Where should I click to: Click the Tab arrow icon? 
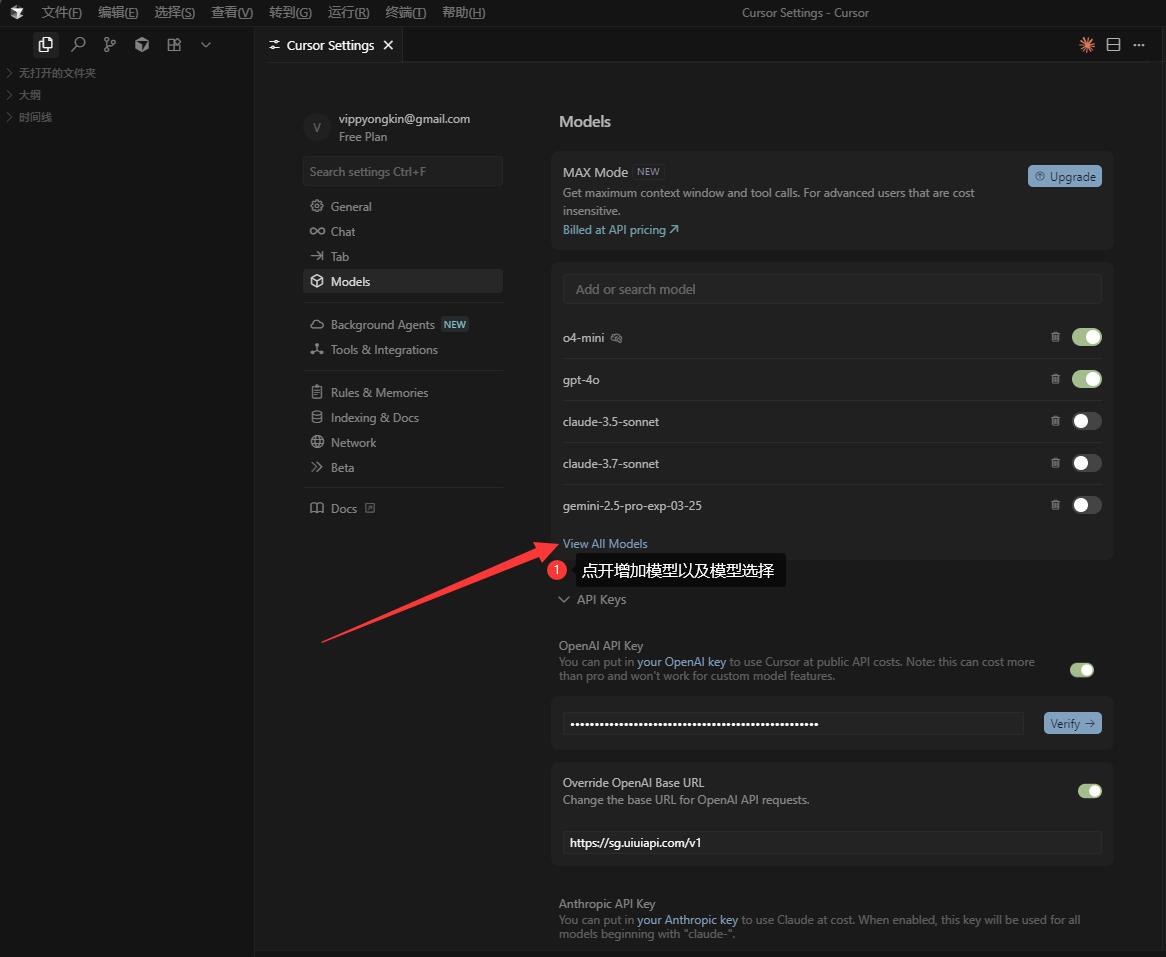pyautogui.click(x=317, y=256)
